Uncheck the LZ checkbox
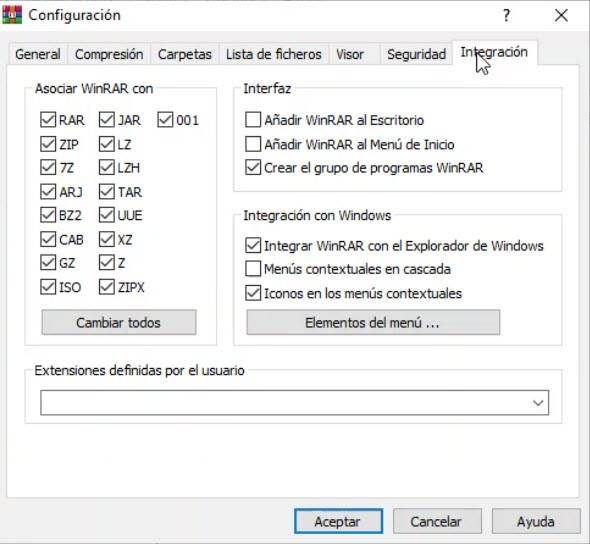Screen dimensions: 590x544 pyautogui.click(x=106, y=144)
